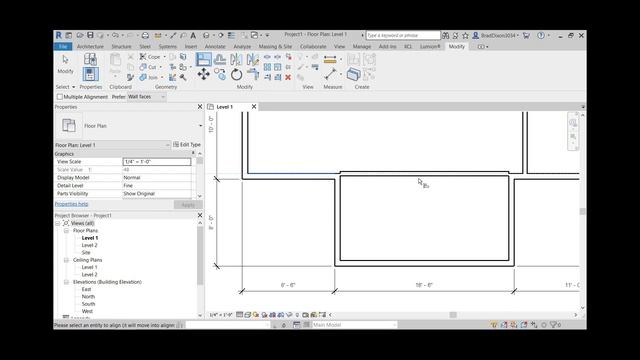The width and height of the screenshot is (640, 360).
Task: Collapse the Graphics properties section
Action: 193,153
